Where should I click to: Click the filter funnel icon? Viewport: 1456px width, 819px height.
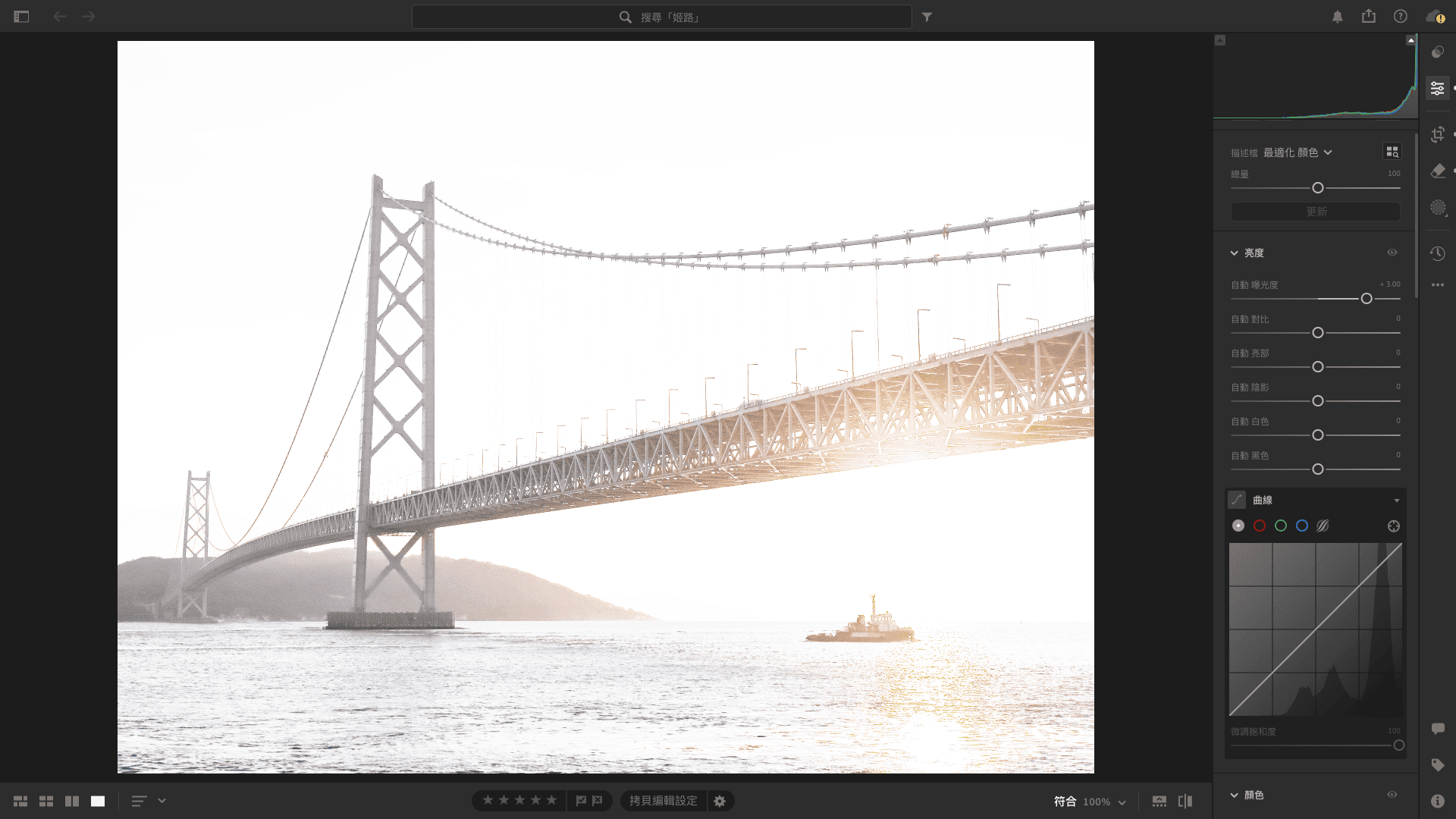(x=927, y=17)
